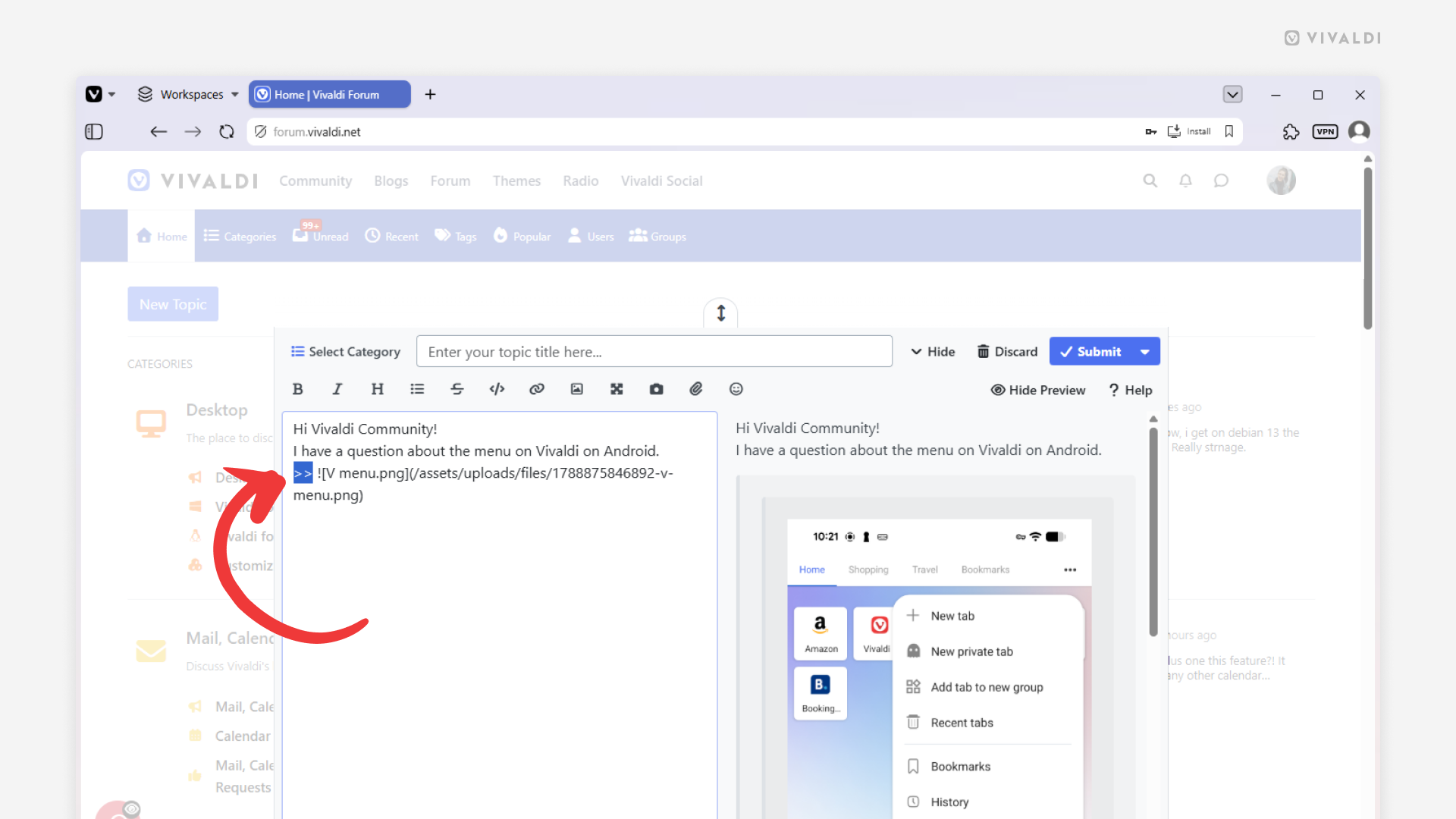Image resolution: width=1456 pixels, height=819 pixels.
Task: Open Blogs in top navigation
Action: [391, 180]
